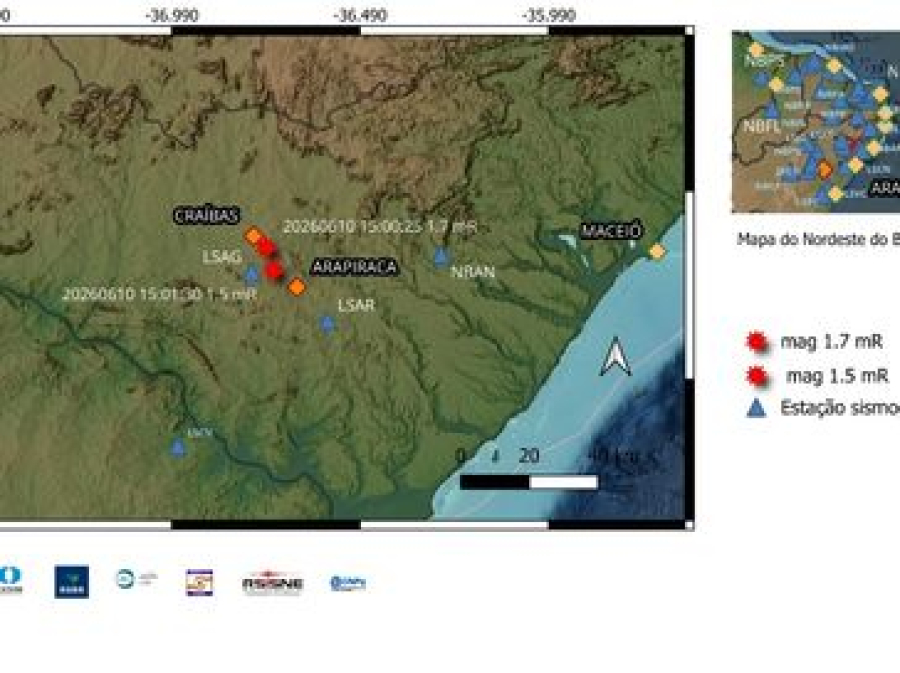
Task: Select the red 1.7 mR earthquake marker on map
Action: pos(265,247)
